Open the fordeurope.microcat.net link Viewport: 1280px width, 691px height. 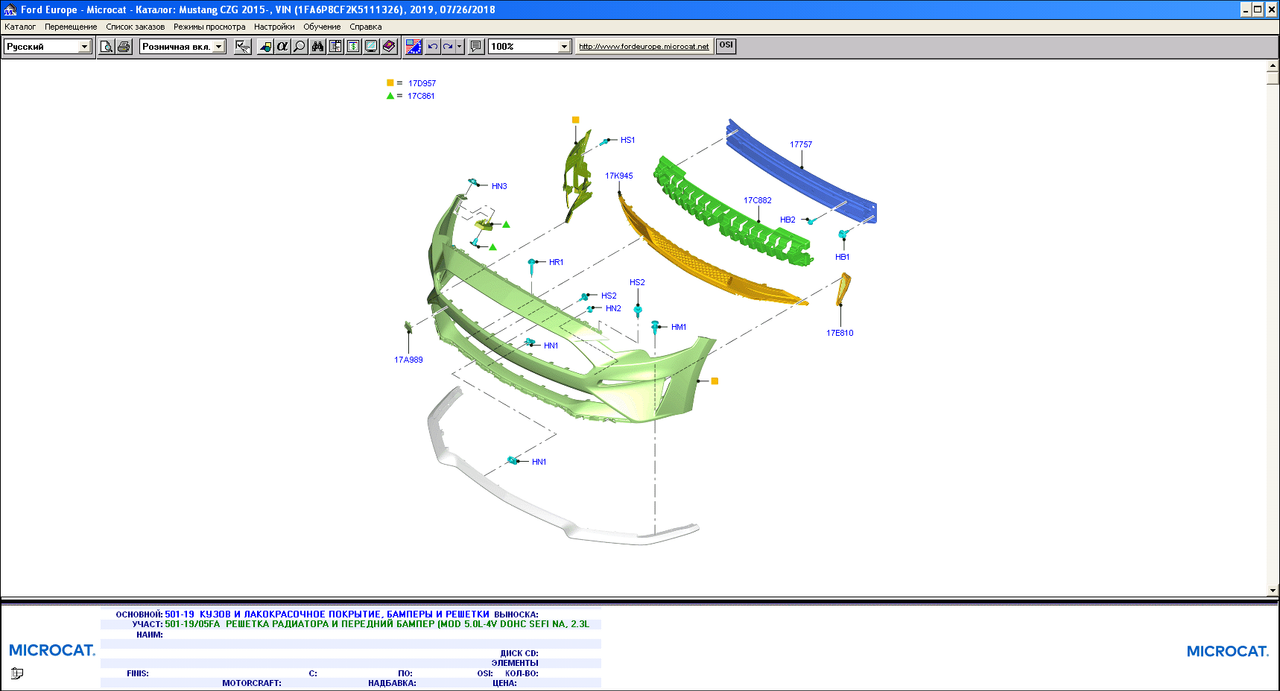pos(644,46)
